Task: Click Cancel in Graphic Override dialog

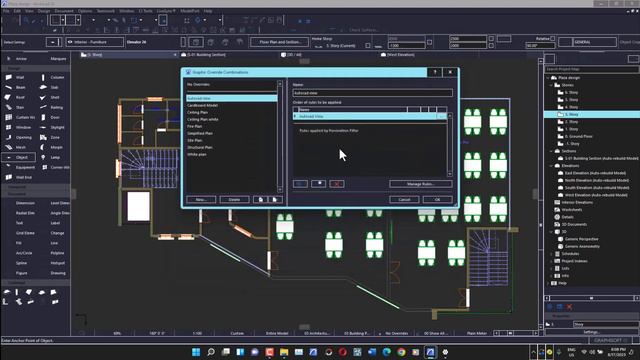Action: point(404,200)
